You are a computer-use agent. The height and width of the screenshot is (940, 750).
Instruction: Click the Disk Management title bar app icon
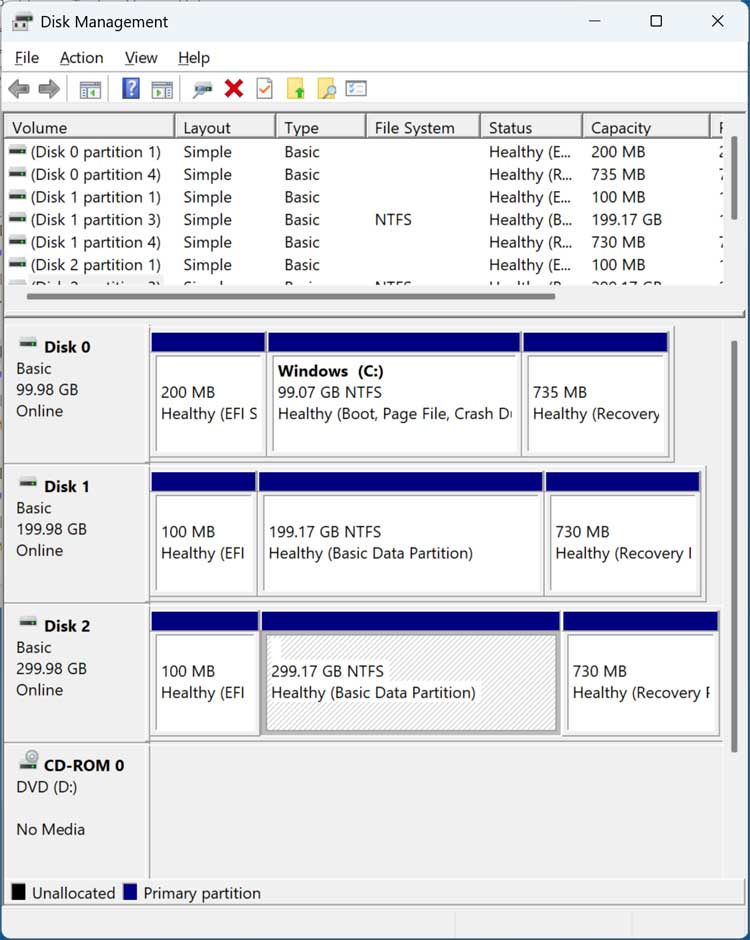tap(22, 22)
